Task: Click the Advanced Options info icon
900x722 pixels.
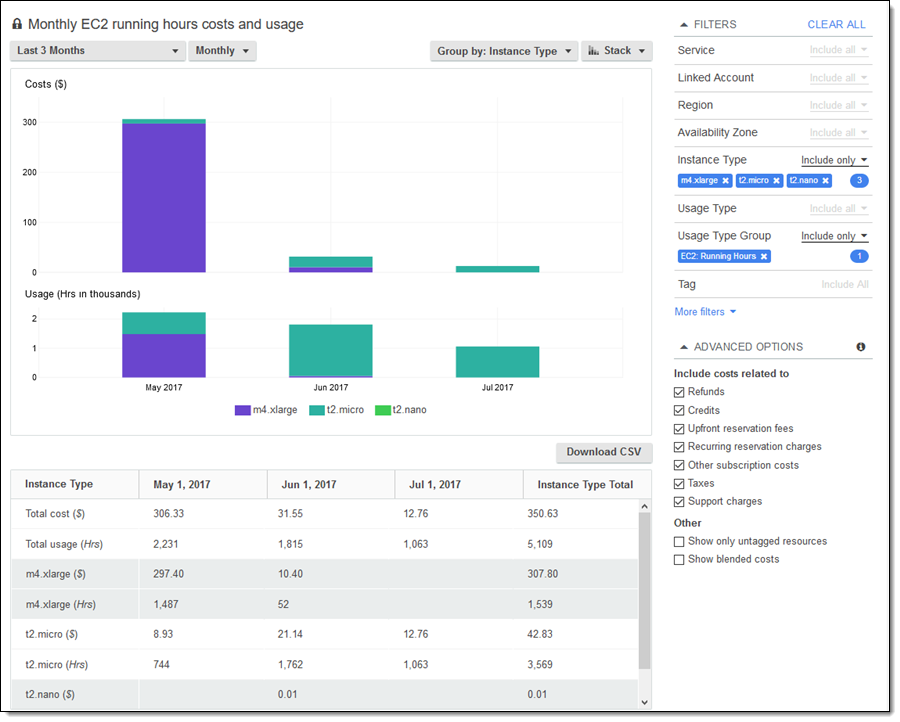Action: [861, 347]
